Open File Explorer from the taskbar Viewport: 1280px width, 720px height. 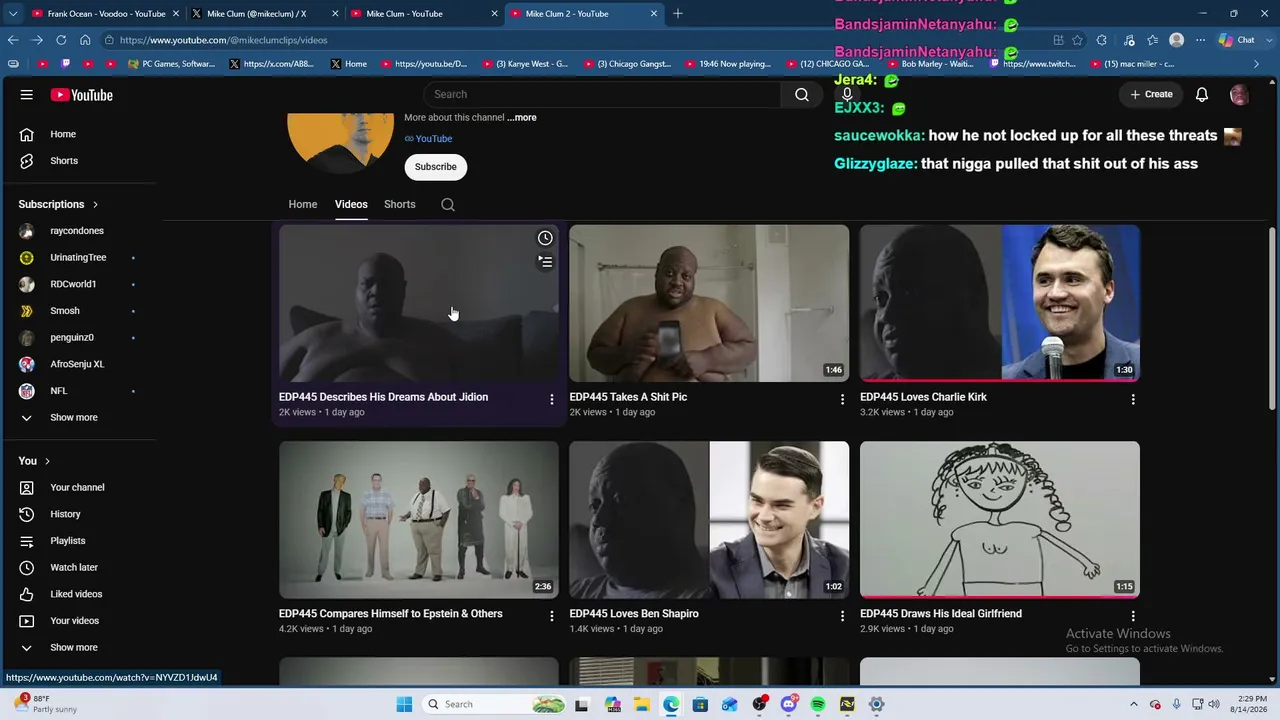pos(641,704)
